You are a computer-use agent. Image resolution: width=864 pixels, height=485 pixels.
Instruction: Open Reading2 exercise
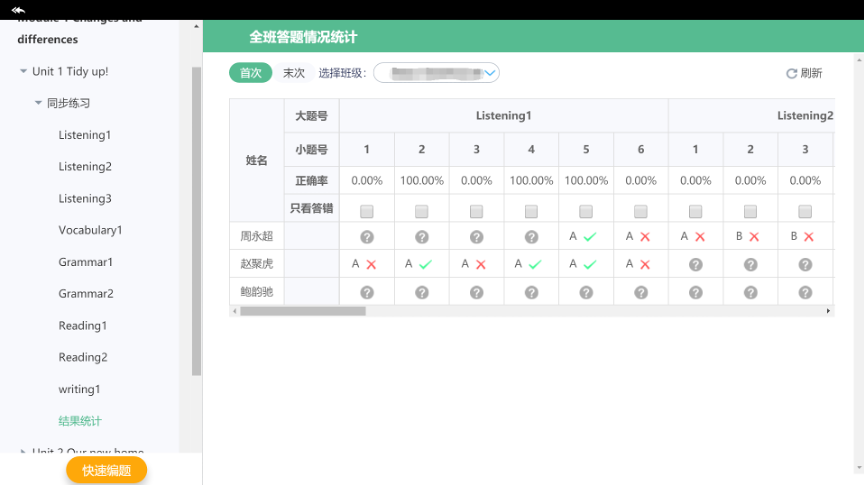point(83,357)
